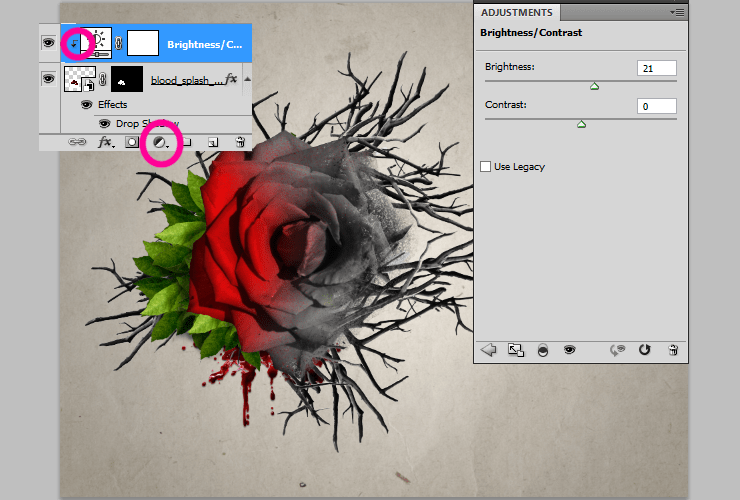This screenshot has width=740, height=500.
Task: Click the Create New Group folder icon
Action: [187, 142]
